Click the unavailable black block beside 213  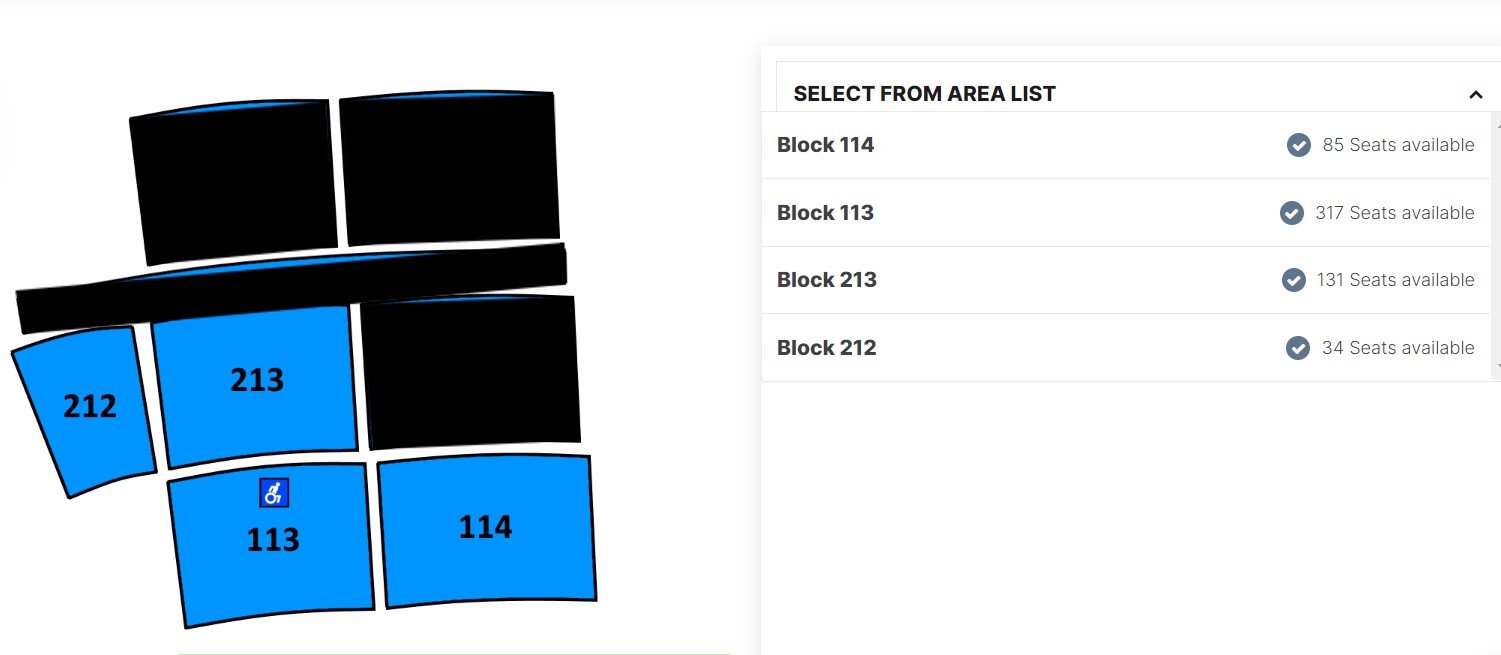tap(470, 372)
